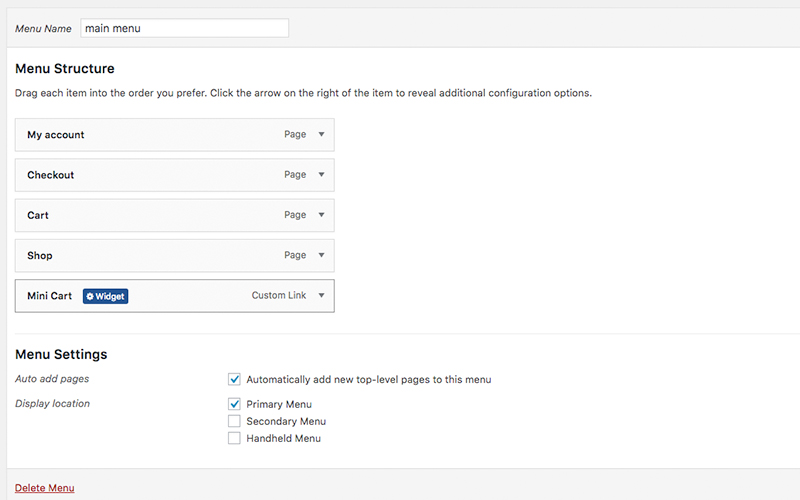Screen dimensions: 800x500
Task: Click the Menu Settings heading
Action: pos(61,354)
